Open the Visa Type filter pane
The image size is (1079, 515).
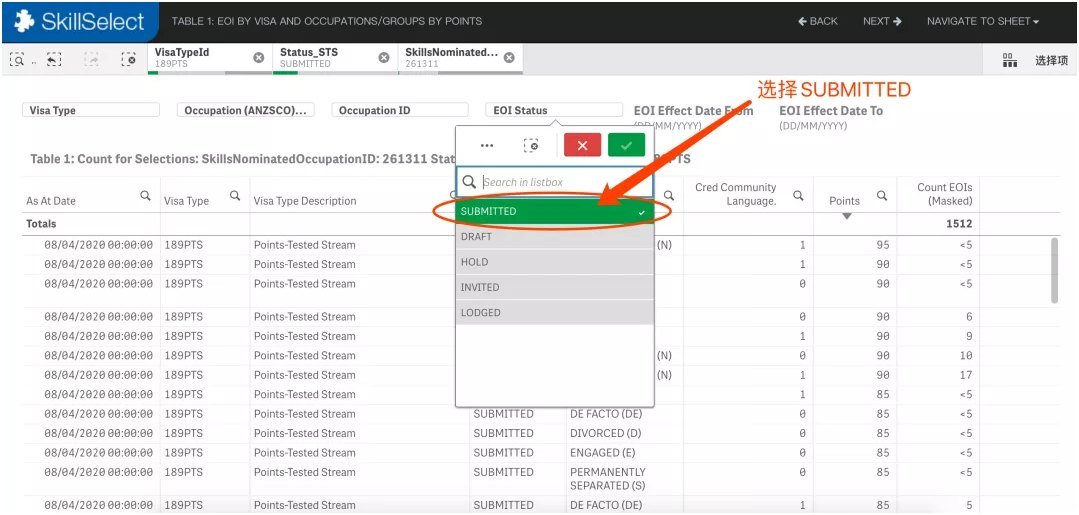[90, 110]
